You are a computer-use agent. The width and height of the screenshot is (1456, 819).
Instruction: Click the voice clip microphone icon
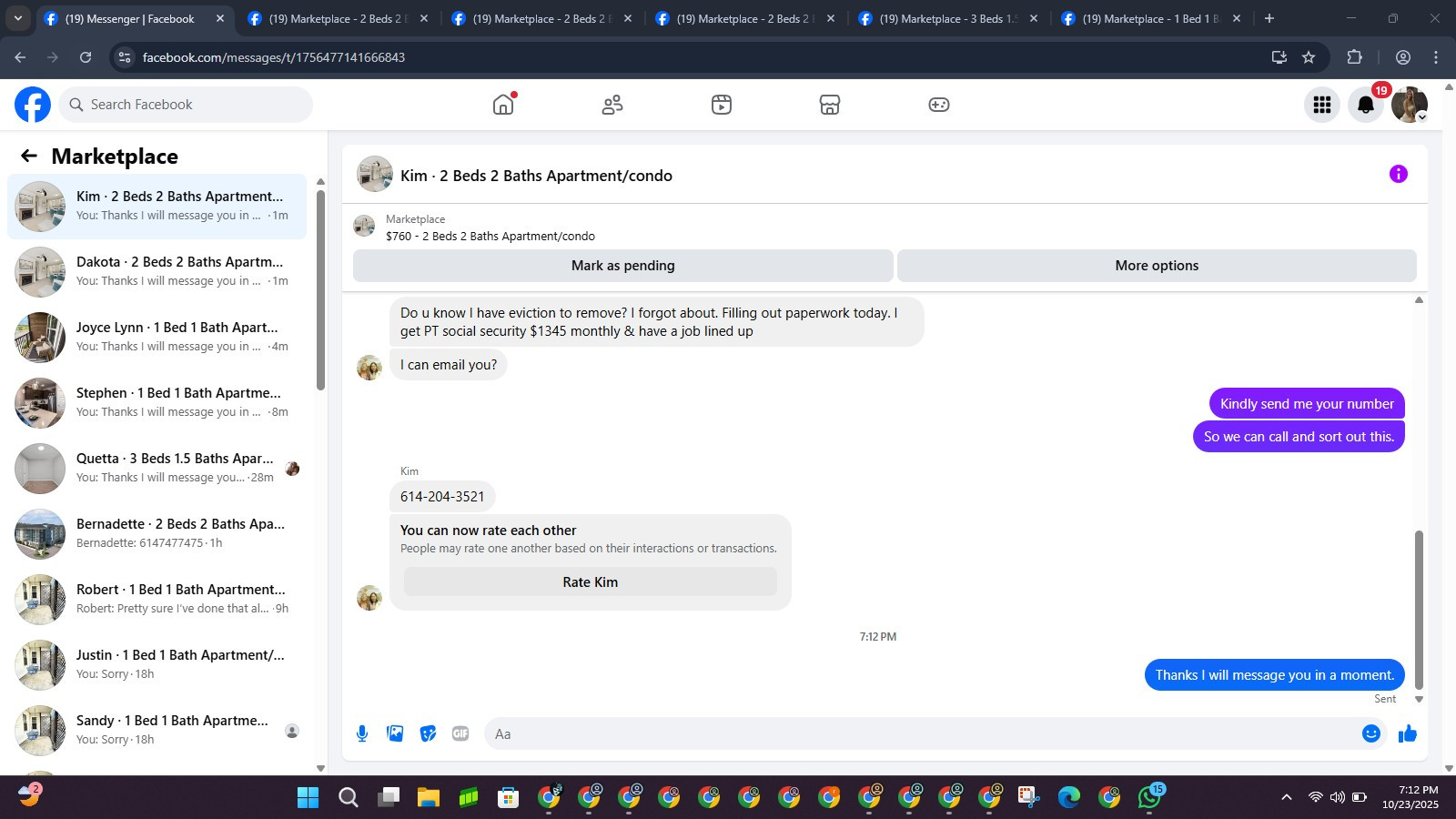pyautogui.click(x=362, y=733)
